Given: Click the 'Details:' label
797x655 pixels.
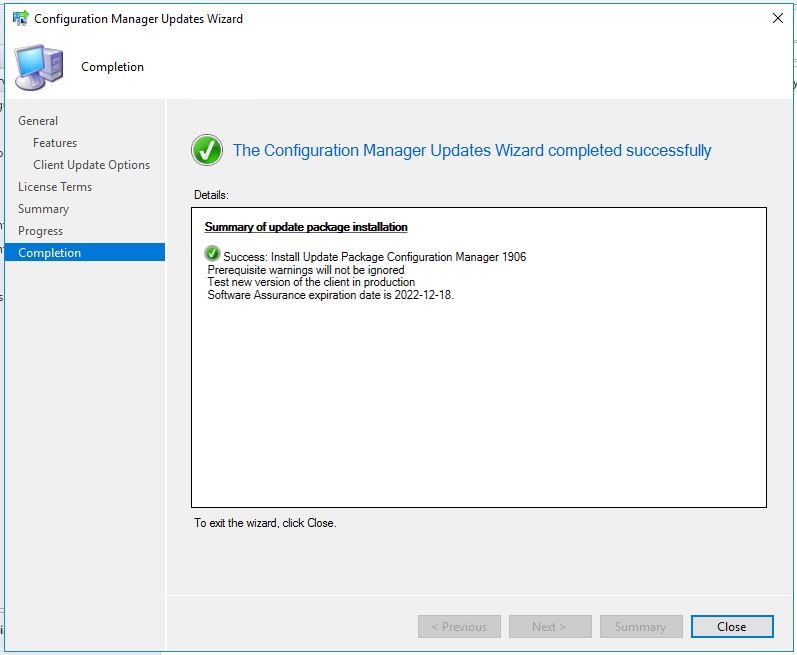Looking at the screenshot, I should click(211, 195).
